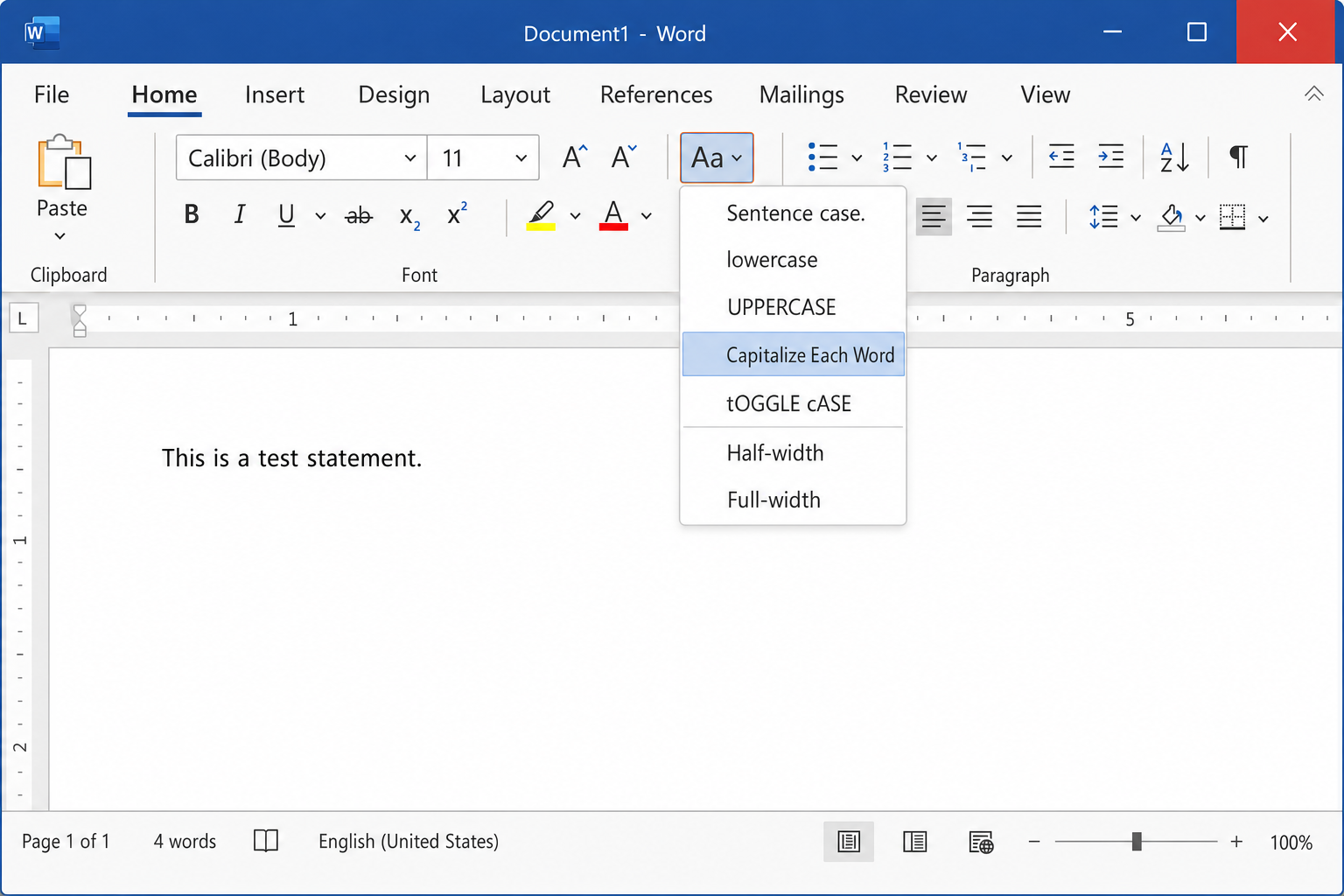
Task: Click the Aa Change Case dropdown button
Action: [x=717, y=157]
